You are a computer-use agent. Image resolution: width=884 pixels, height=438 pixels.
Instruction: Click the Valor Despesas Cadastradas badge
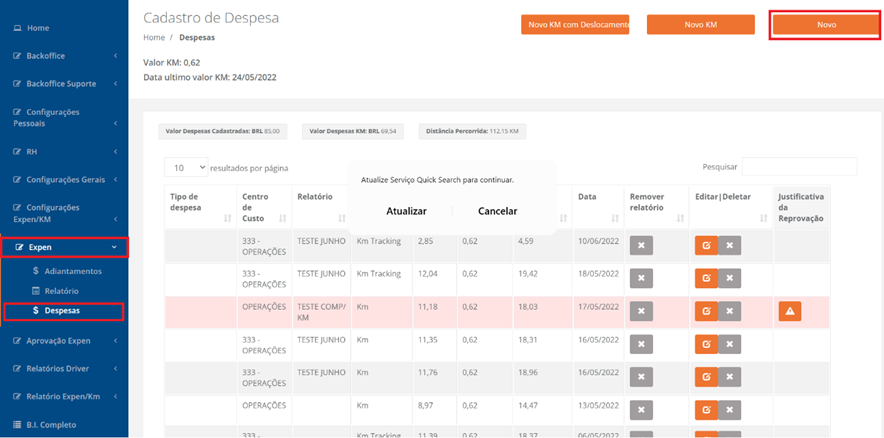(x=223, y=131)
